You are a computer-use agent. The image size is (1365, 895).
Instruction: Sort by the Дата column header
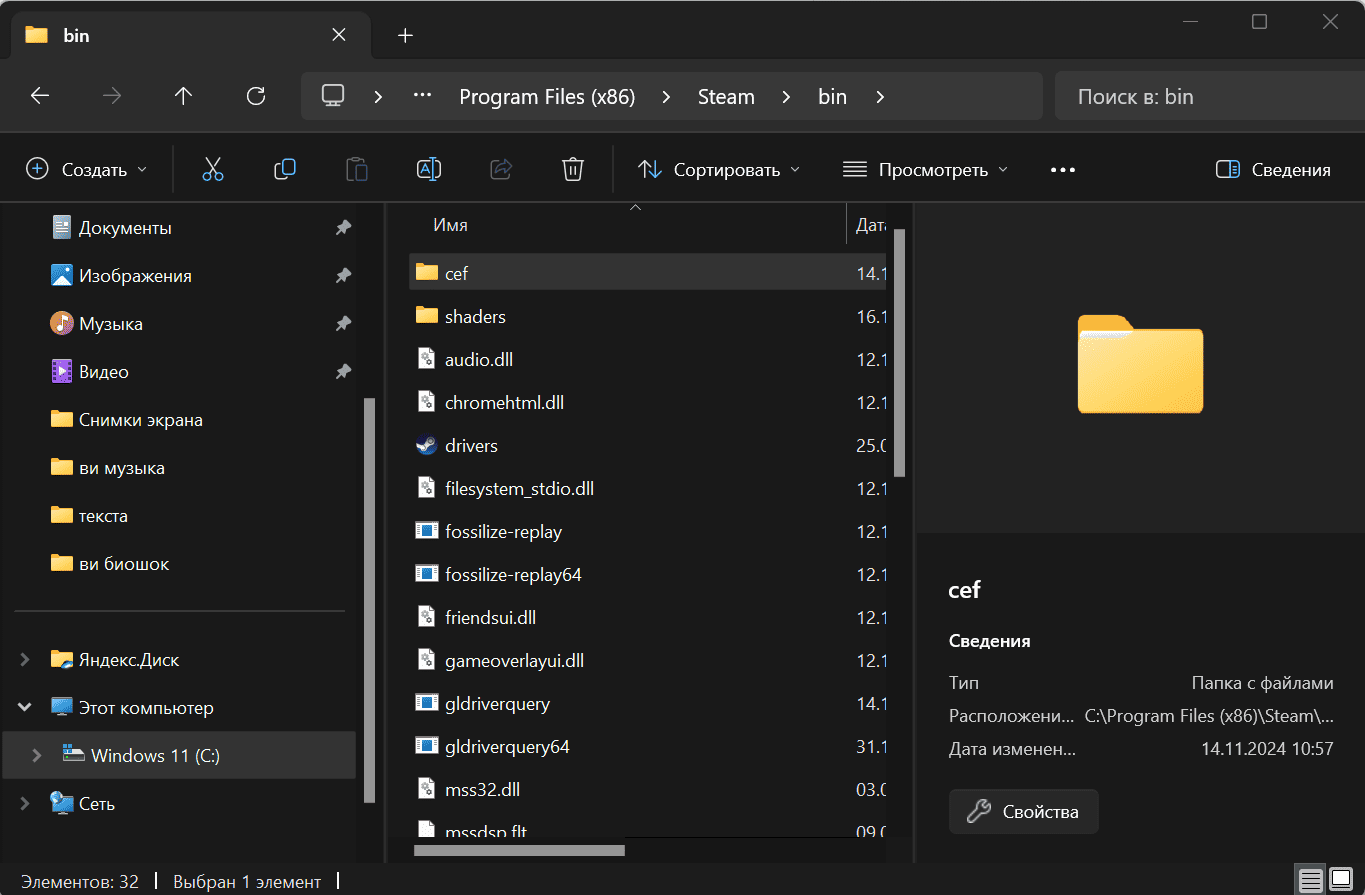869,225
